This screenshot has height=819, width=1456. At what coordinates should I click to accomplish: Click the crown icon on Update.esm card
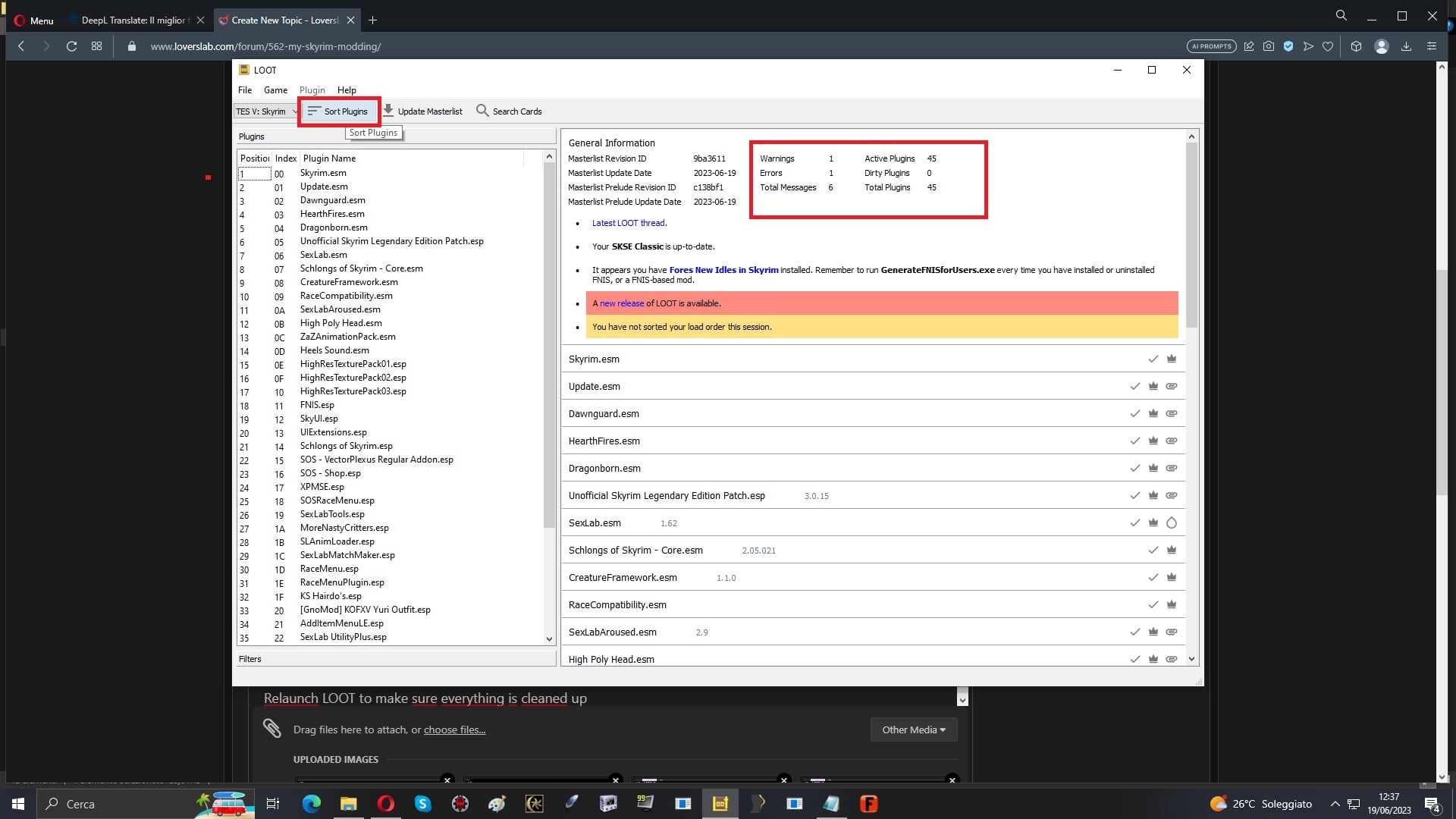pyautogui.click(x=1153, y=386)
